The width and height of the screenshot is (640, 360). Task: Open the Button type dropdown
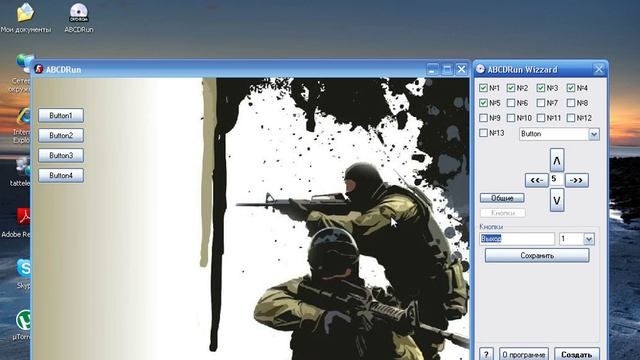[594, 134]
